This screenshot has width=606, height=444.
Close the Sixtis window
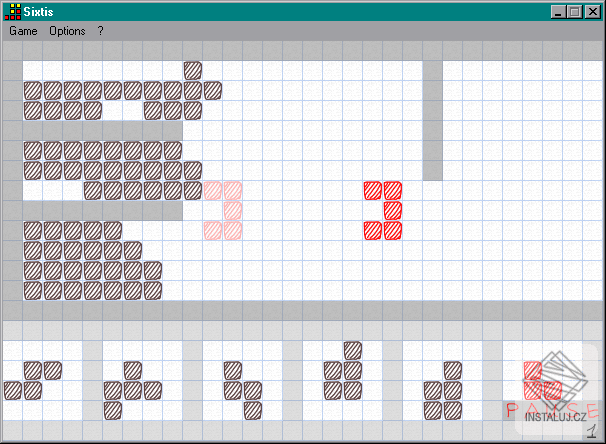tap(592, 12)
